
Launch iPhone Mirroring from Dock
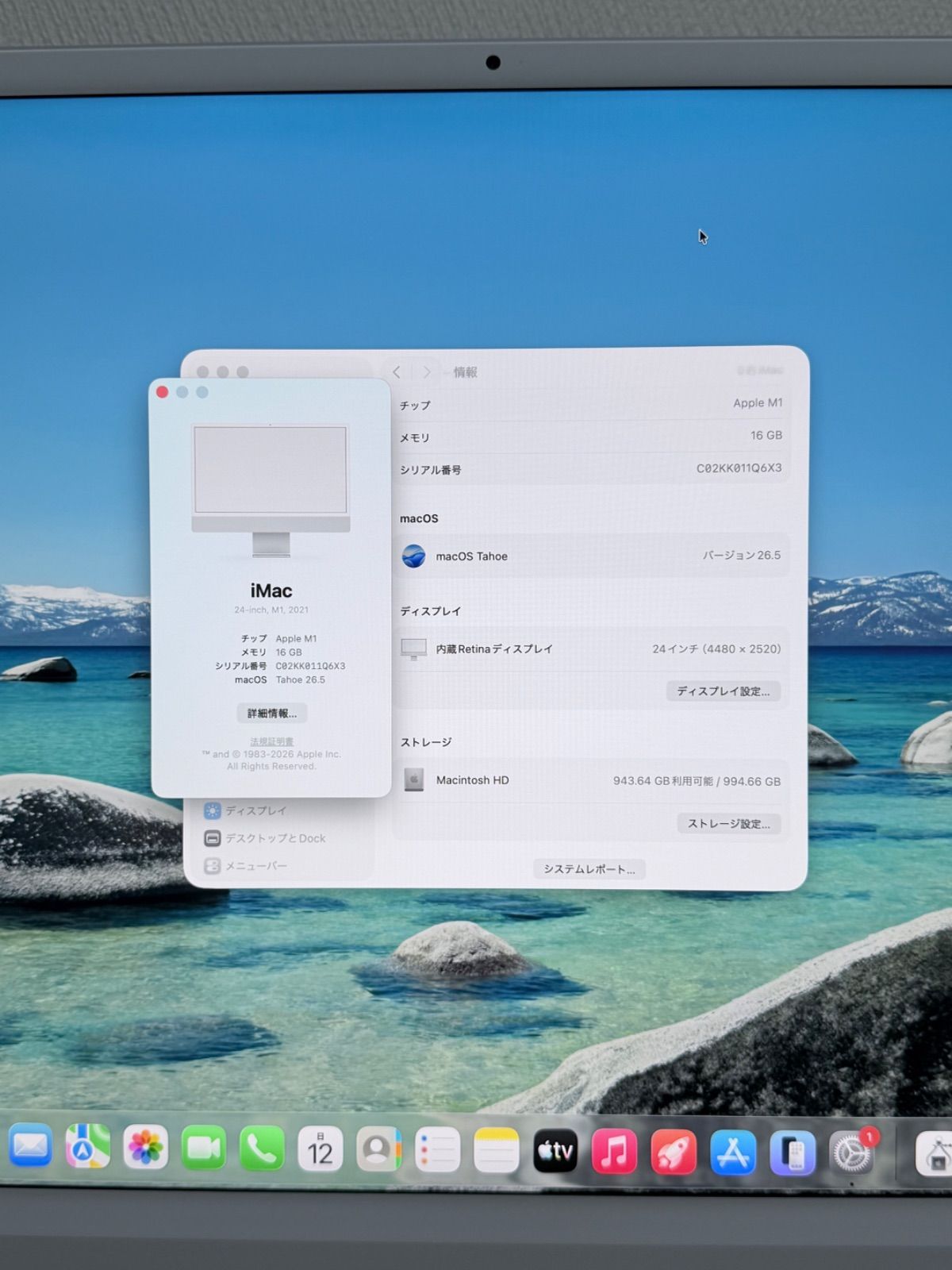pos(793,1154)
